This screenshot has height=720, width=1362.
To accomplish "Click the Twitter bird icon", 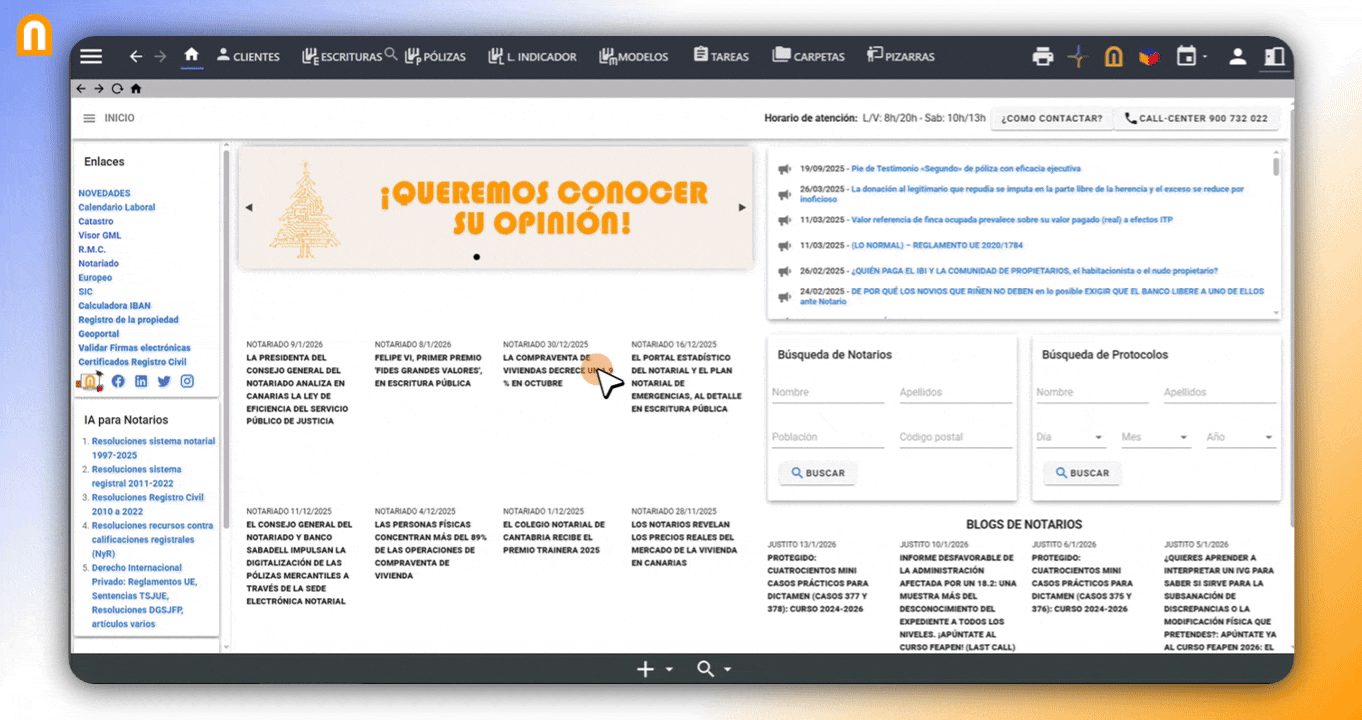I will tap(164, 381).
